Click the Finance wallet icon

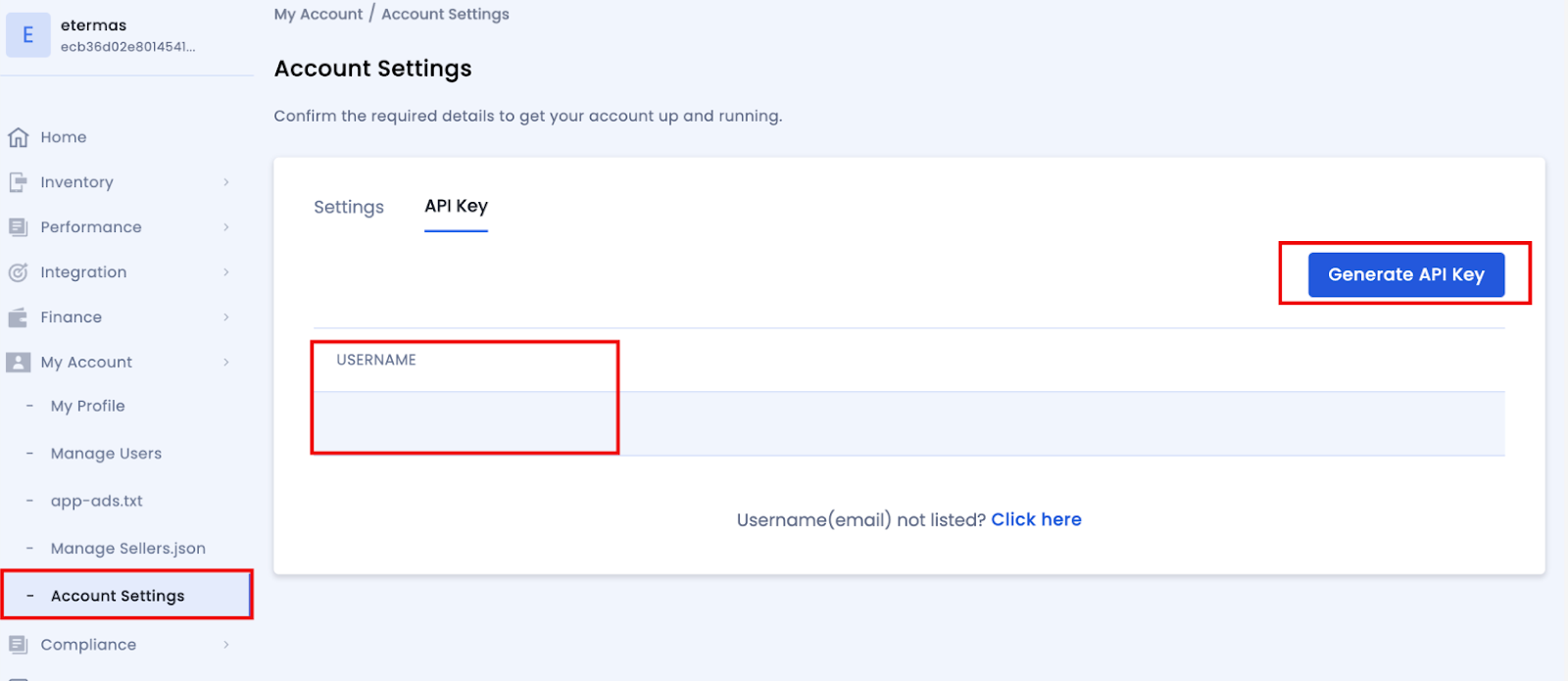[x=18, y=317]
